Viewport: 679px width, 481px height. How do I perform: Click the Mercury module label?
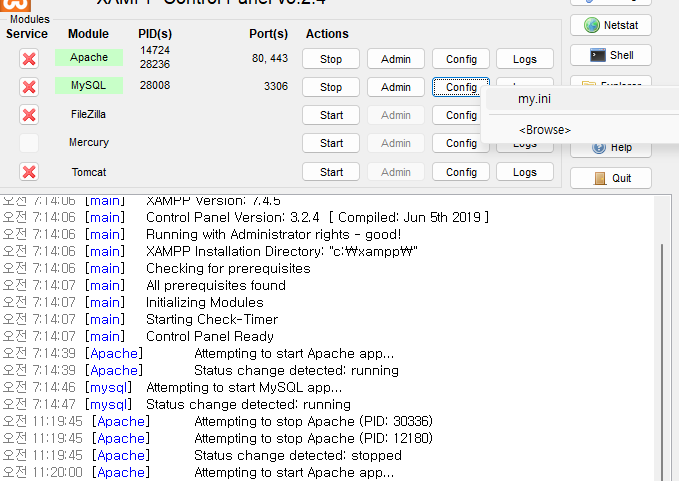pyautogui.click(x=89, y=142)
